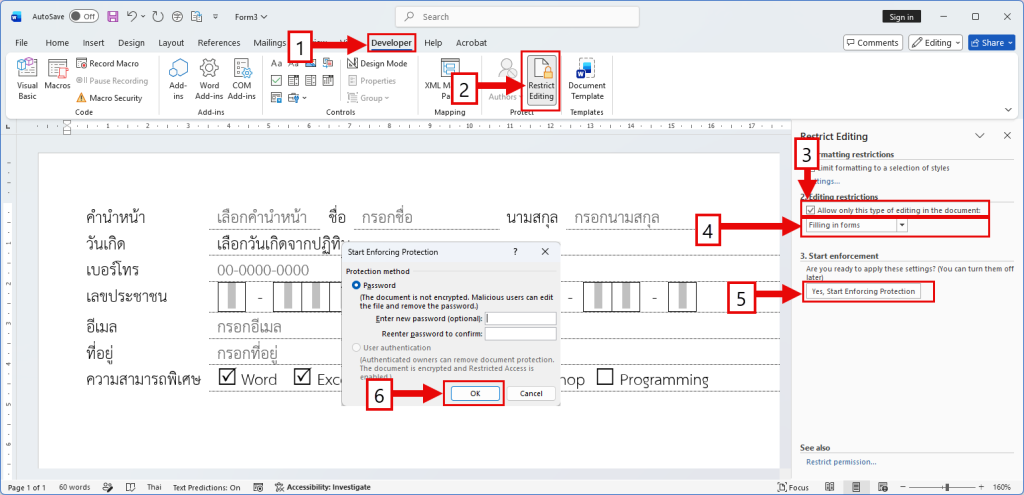The image size is (1024, 495).
Task: Insert a Combo Box content control
Action: pyautogui.click(x=293, y=81)
